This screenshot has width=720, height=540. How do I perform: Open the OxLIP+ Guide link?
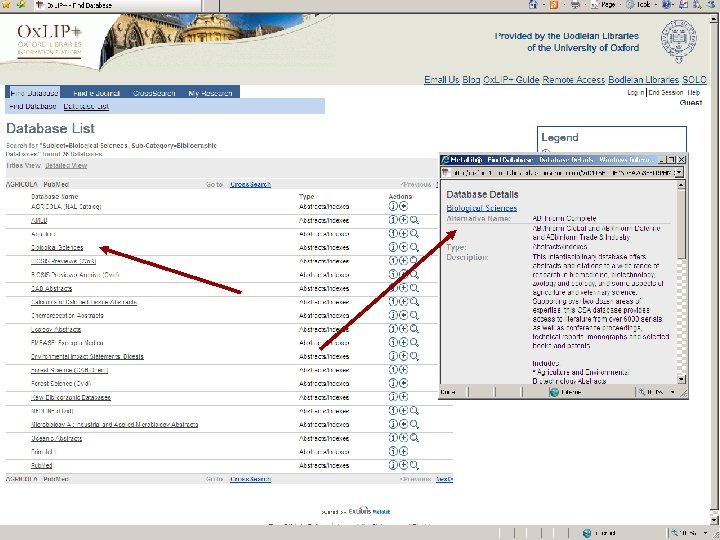click(511, 79)
